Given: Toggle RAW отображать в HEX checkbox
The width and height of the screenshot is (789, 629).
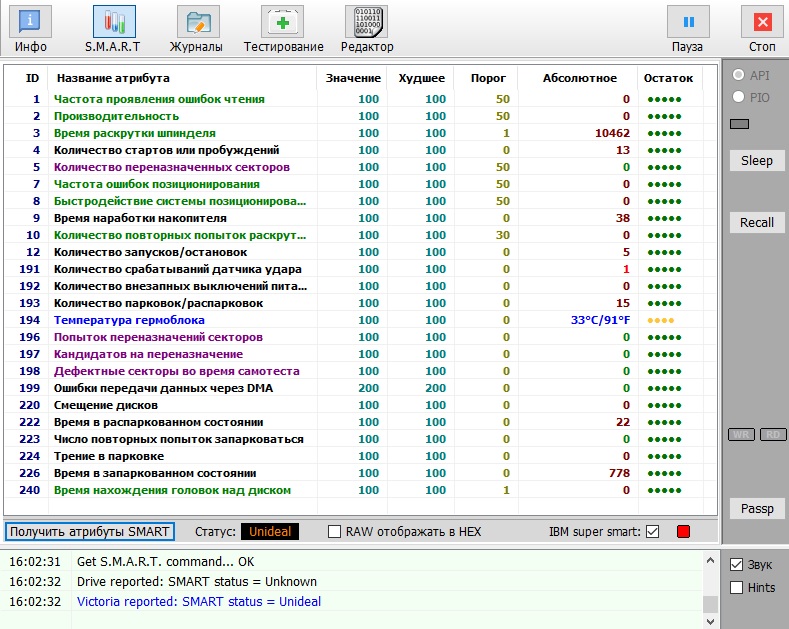Looking at the screenshot, I should [x=334, y=532].
